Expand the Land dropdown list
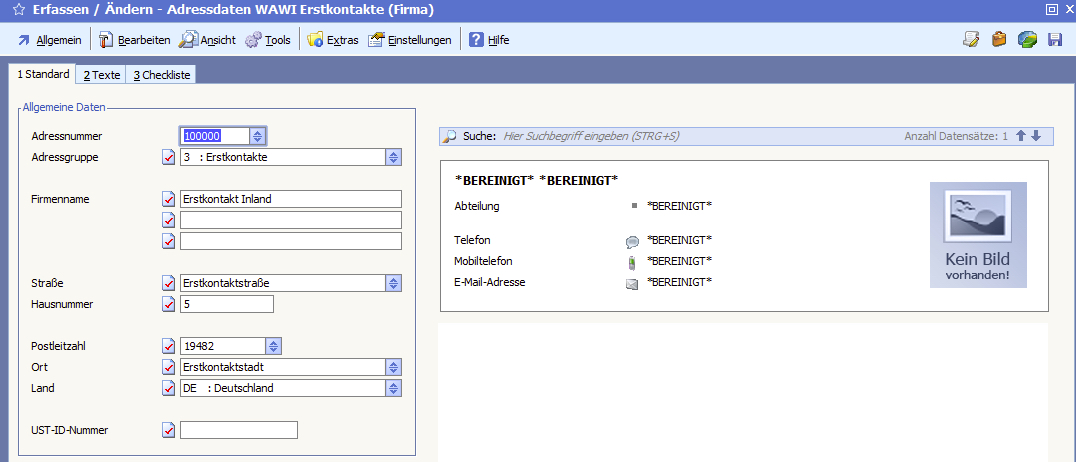1076x462 pixels. [393, 388]
